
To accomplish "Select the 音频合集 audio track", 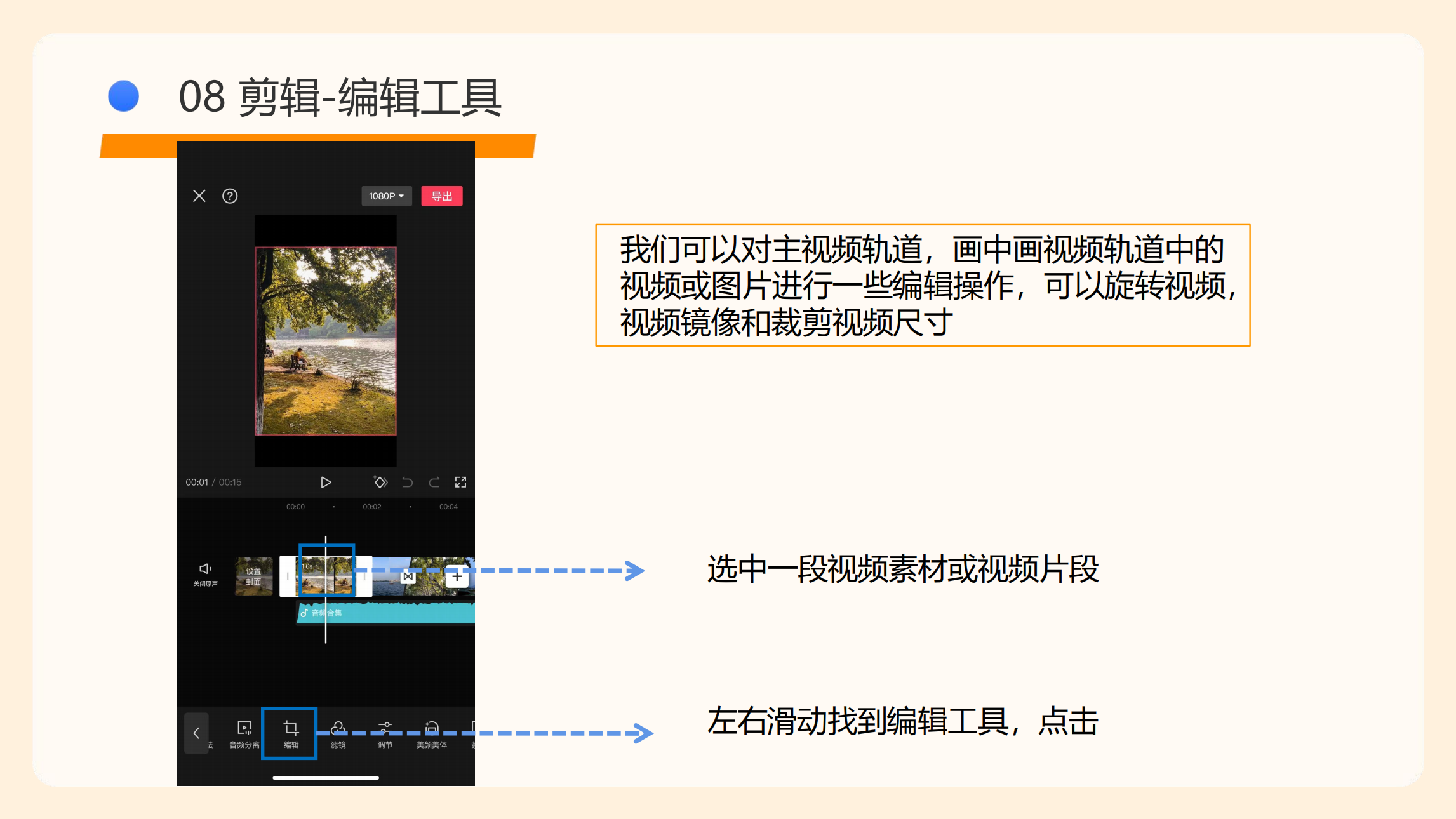I will (x=386, y=613).
